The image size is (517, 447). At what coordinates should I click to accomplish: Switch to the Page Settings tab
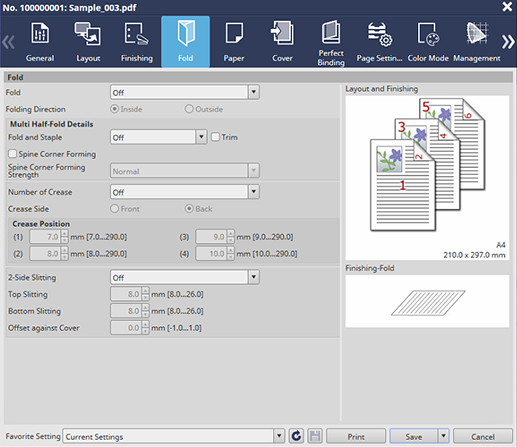click(379, 42)
